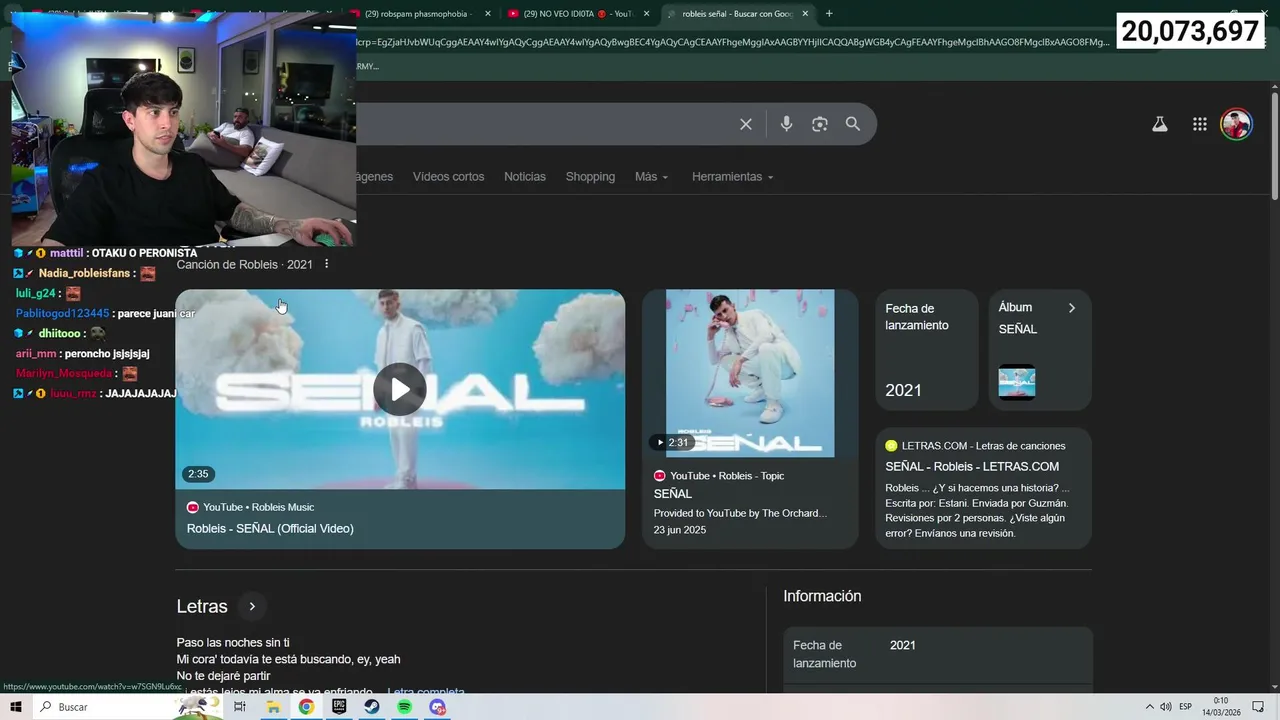The width and height of the screenshot is (1280, 720).
Task: Play the SEÑAL official video
Action: (x=400, y=389)
